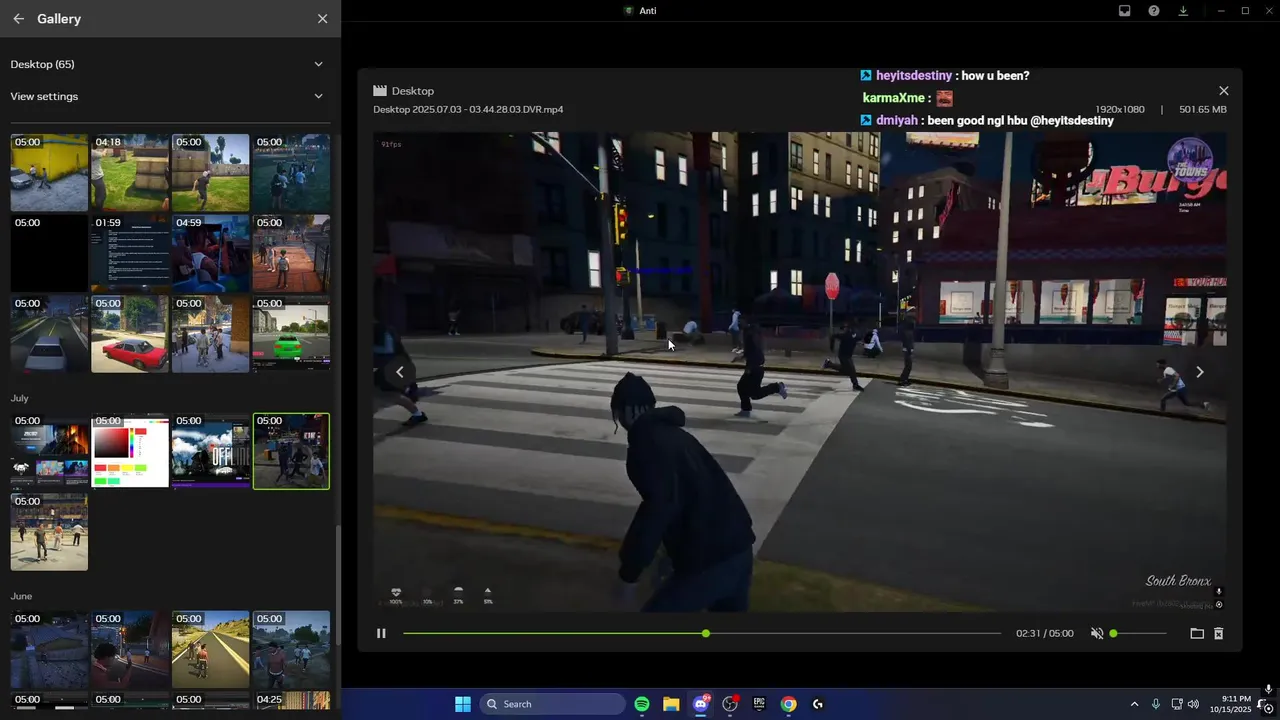
Task: Open the yellow-lined road thumbnail in June
Action: (210, 650)
